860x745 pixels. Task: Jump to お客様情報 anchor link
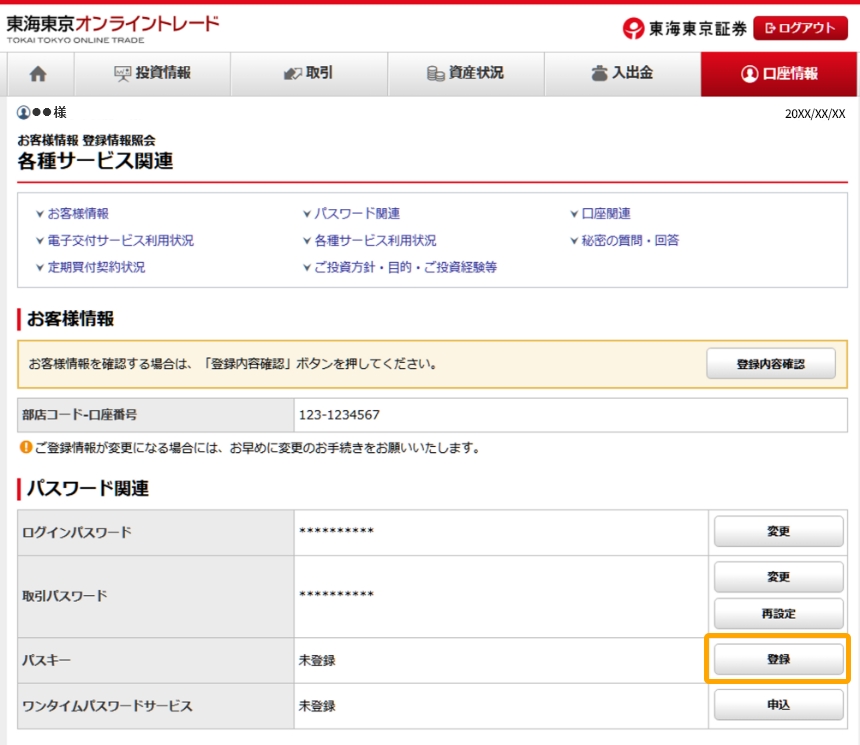78,214
